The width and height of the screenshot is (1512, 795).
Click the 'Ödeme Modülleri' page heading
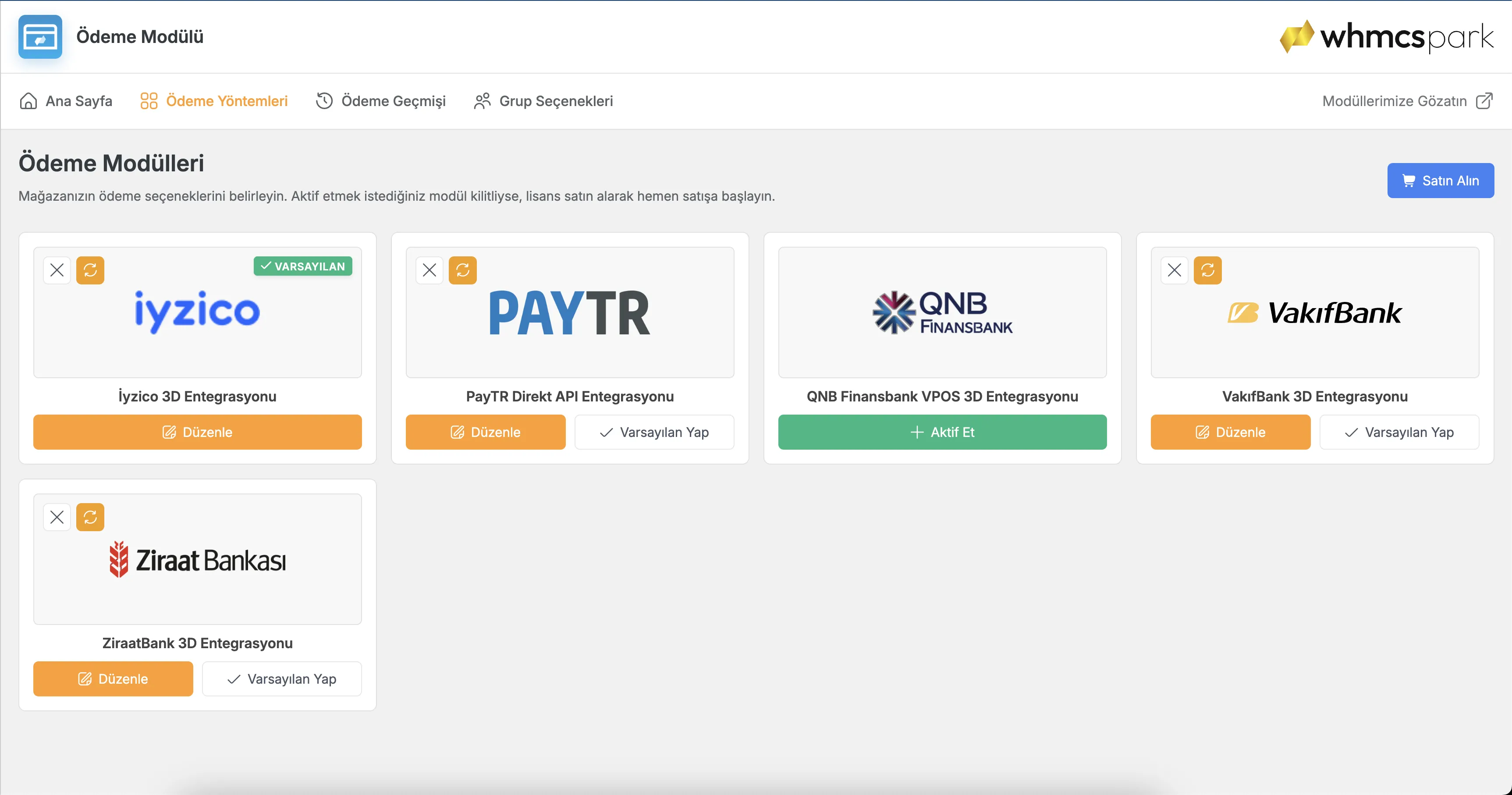(x=111, y=163)
